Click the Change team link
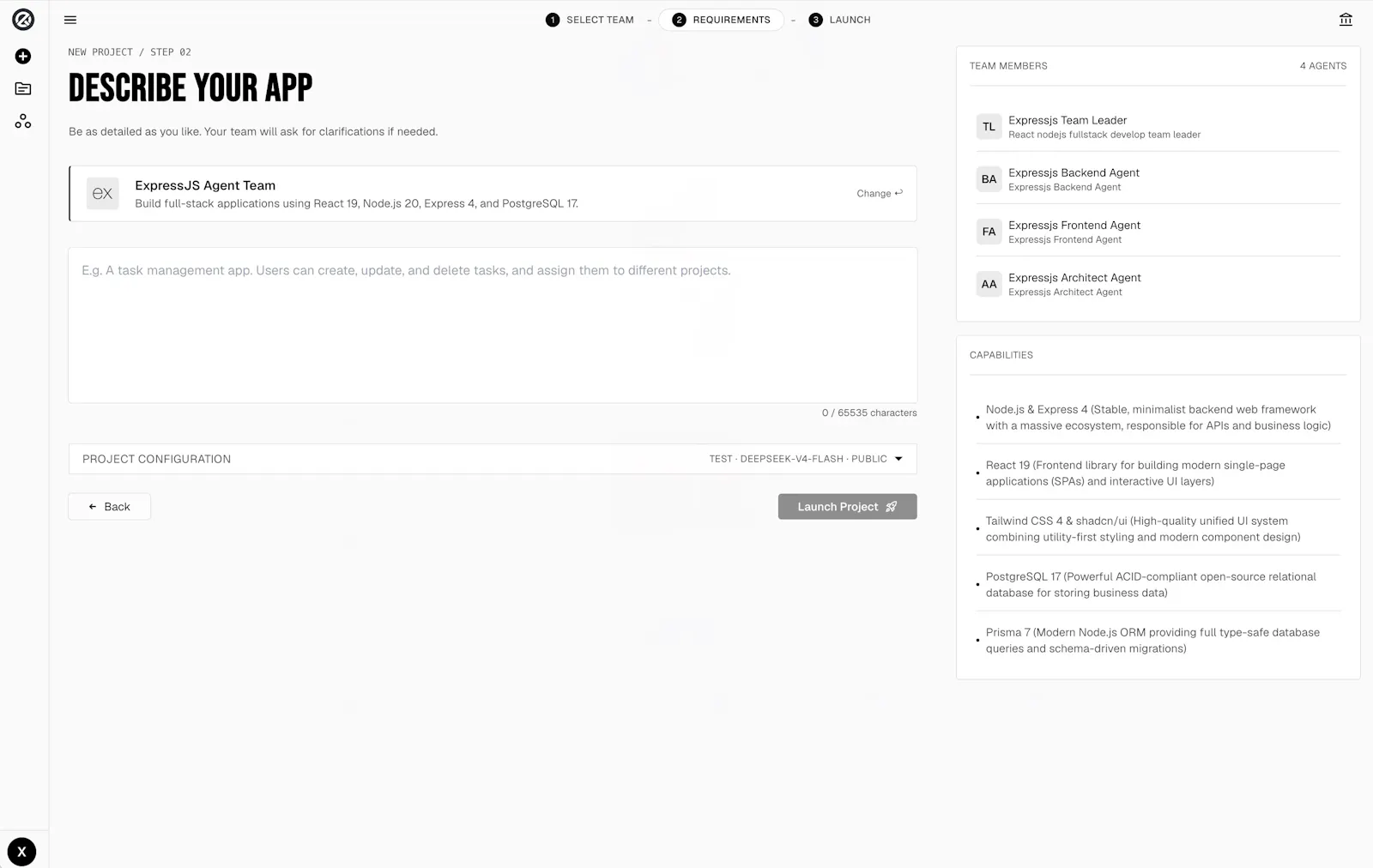The height and width of the screenshot is (868, 1373). [880, 193]
